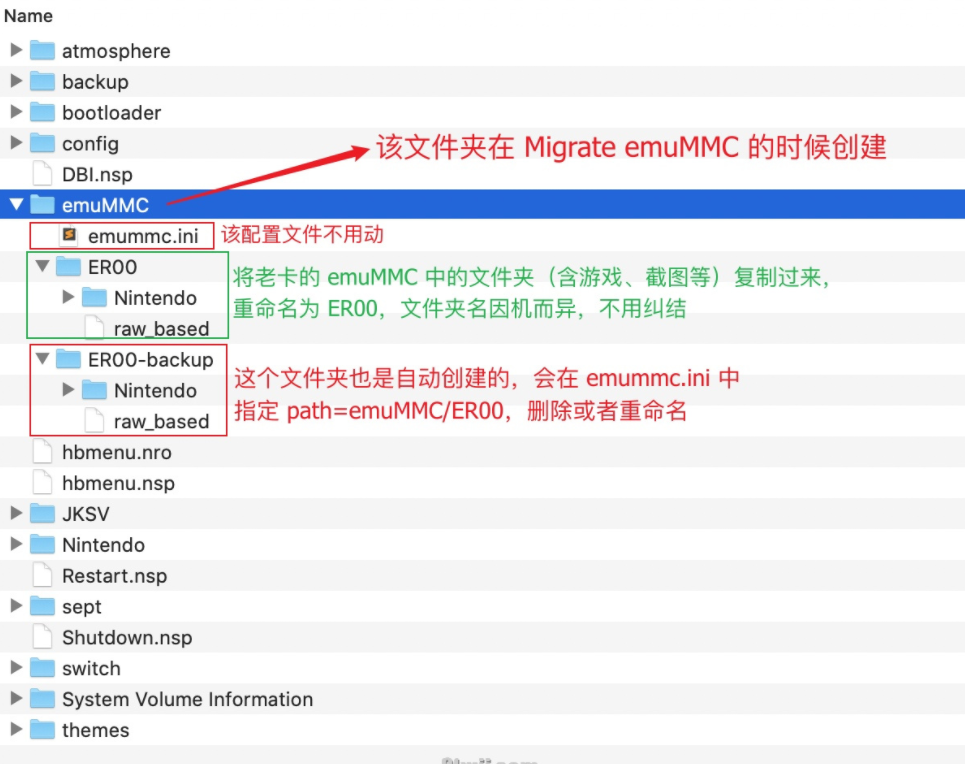Click the JKSV folder icon
Image resolution: width=965 pixels, height=764 pixels.
42,513
